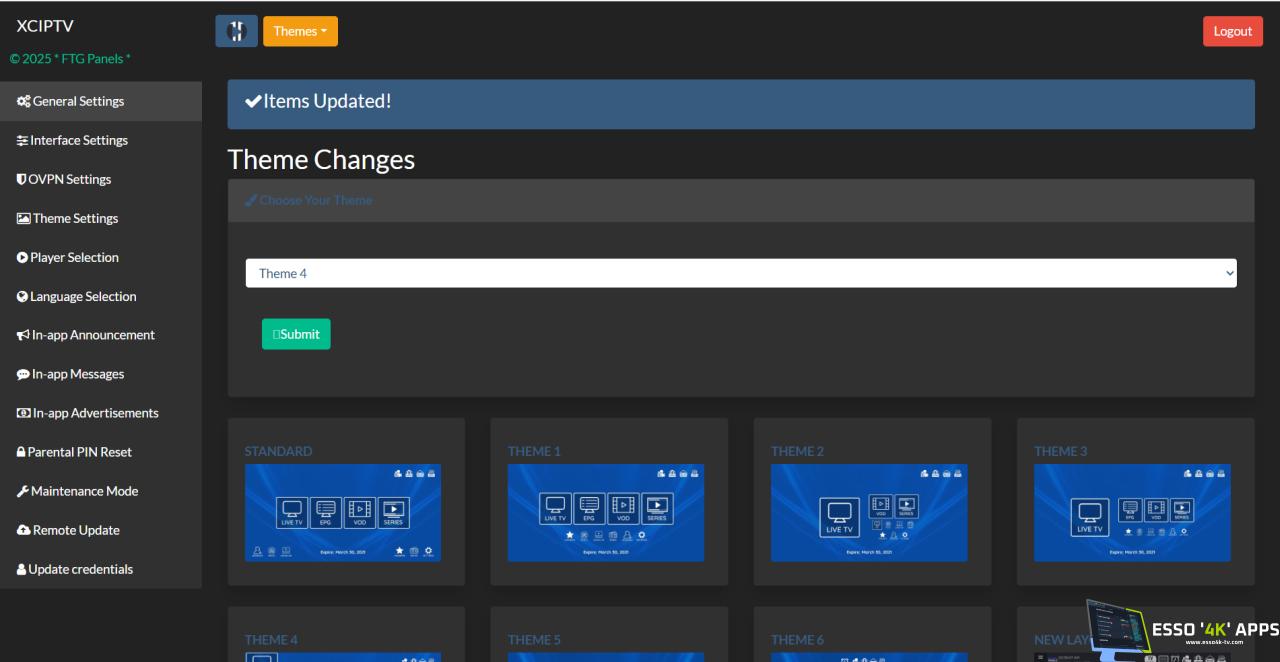Click the gears icon beside General Settings
Viewport: 1280px width, 662px height.
23,102
